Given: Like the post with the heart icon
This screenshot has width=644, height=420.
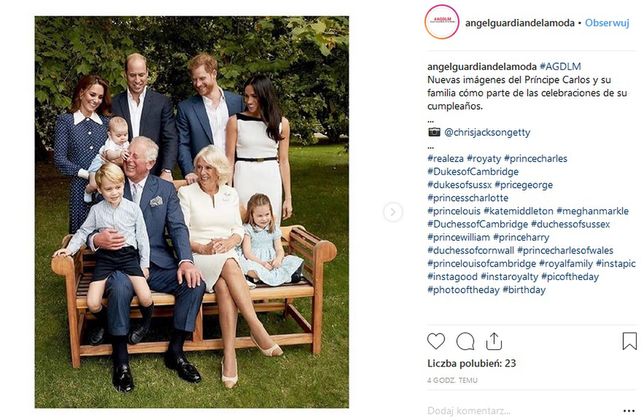Looking at the screenshot, I should pyautogui.click(x=436, y=341).
